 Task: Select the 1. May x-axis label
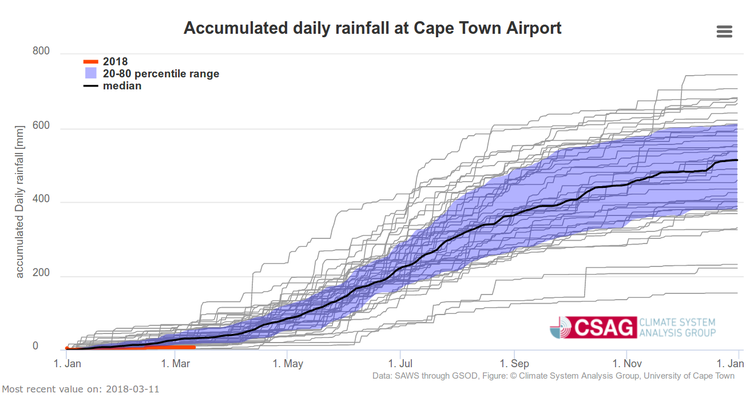pyautogui.click(x=288, y=364)
